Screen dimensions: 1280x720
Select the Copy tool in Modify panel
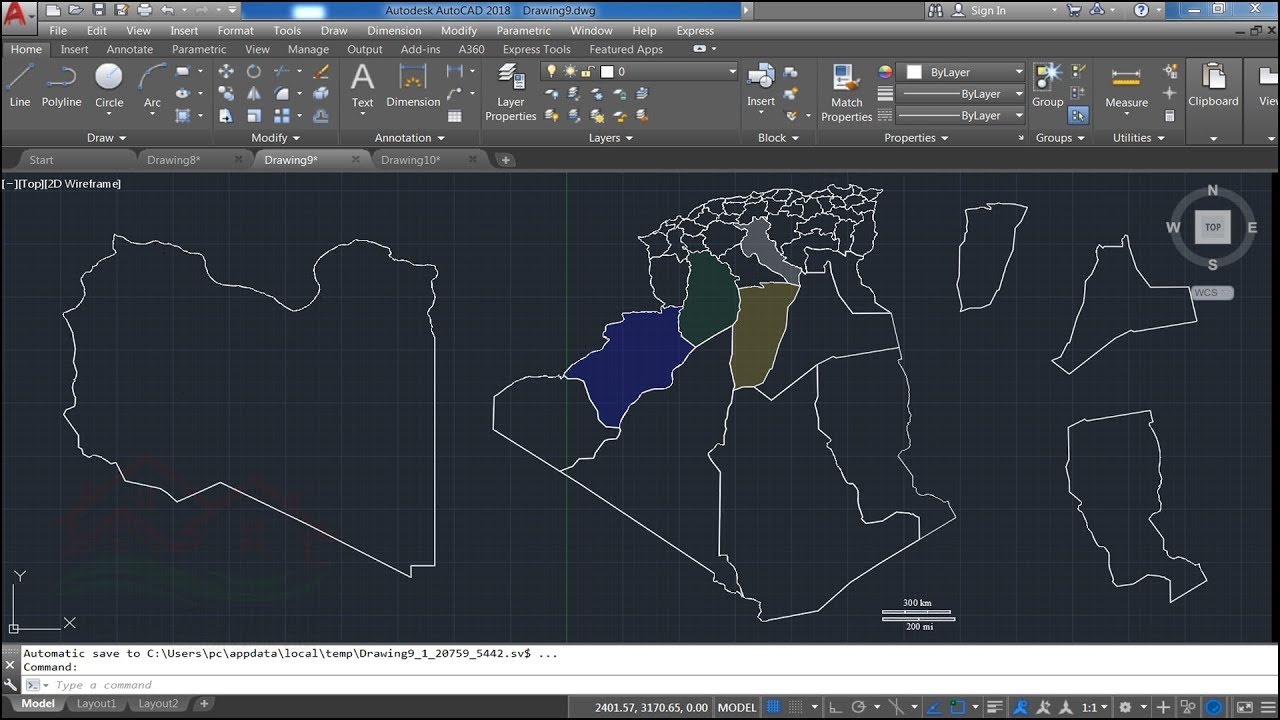(226, 94)
